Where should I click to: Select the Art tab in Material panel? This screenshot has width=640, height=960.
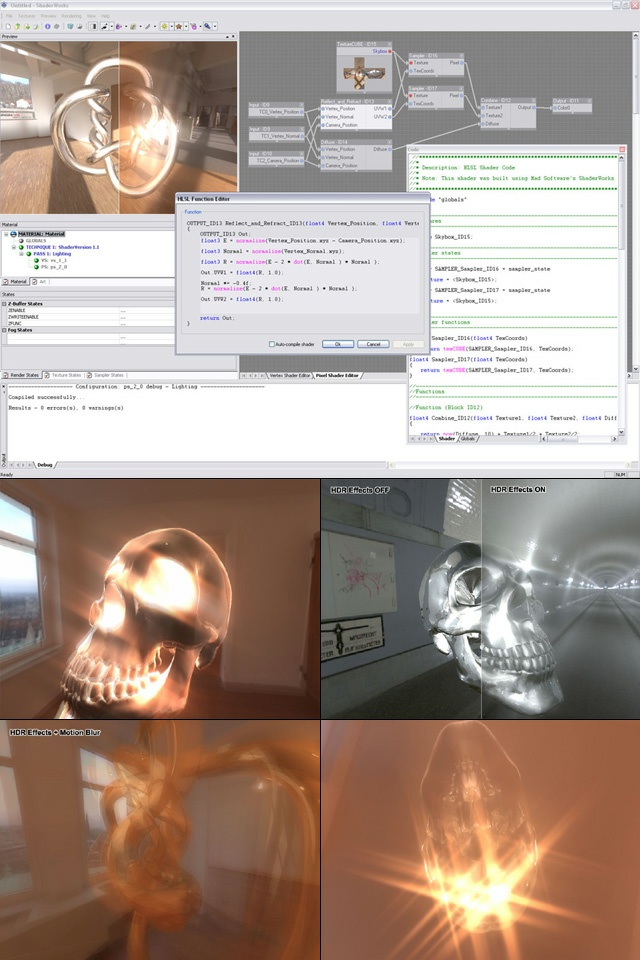pos(40,282)
